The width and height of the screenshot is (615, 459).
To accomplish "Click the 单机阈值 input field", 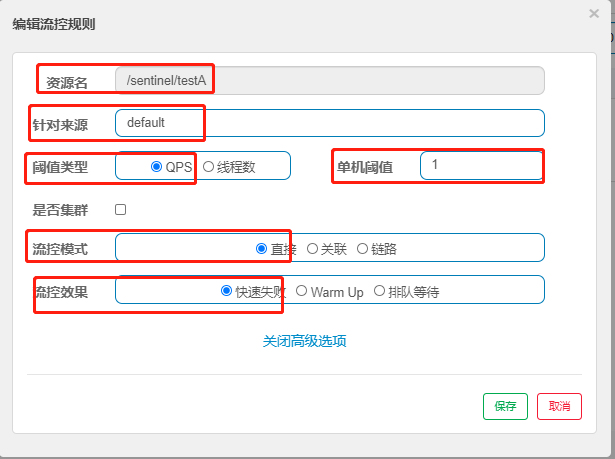I will pos(482,166).
